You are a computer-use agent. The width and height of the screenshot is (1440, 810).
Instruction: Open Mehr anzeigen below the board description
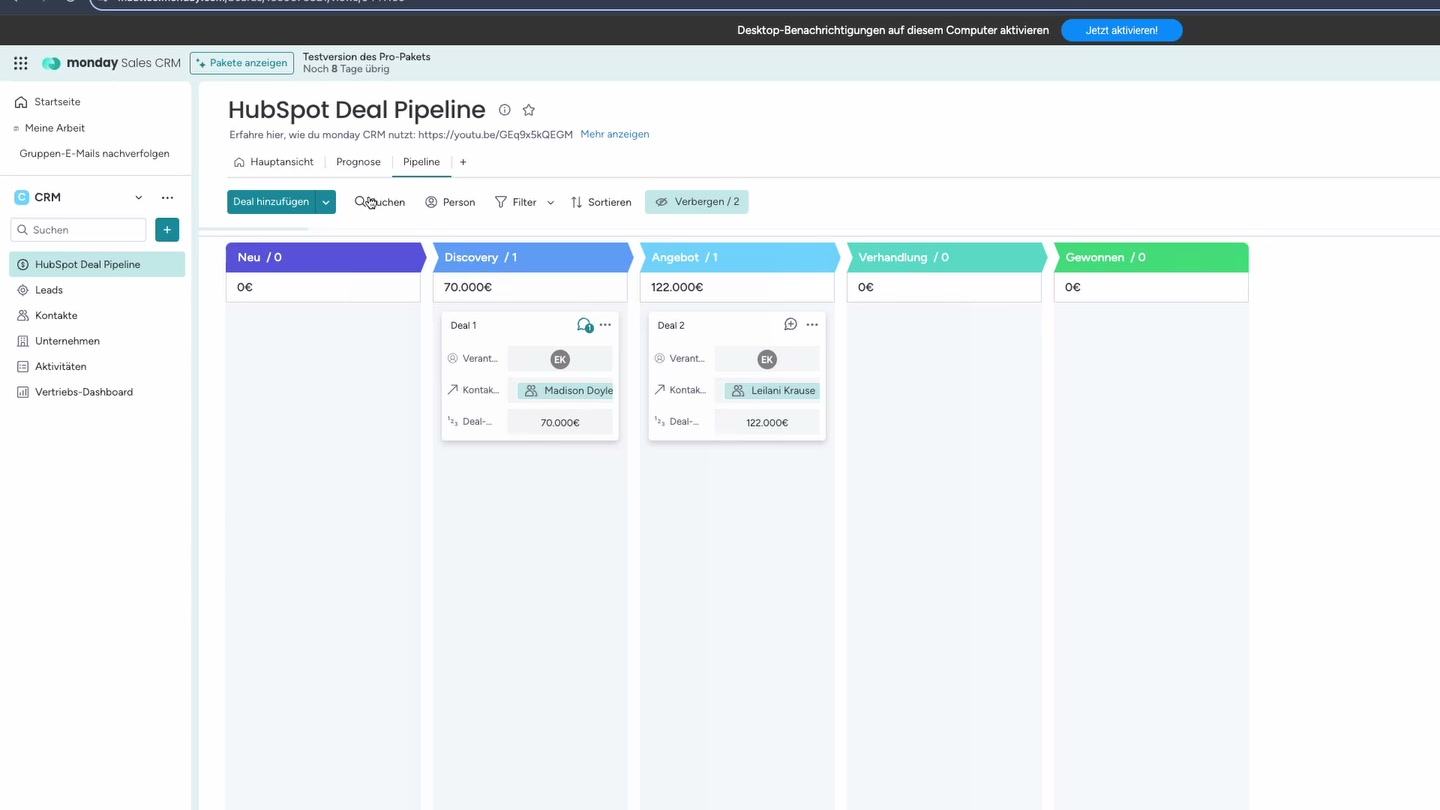pos(614,134)
